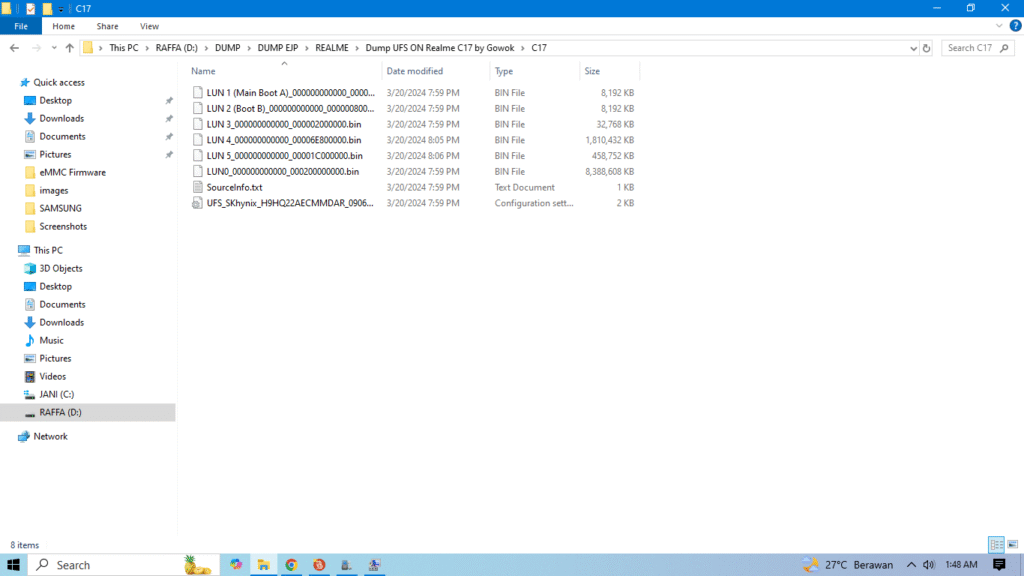Open weather widget 27°C Berawan
Image resolution: width=1024 pixels, height=576 pixels.
(848, 565)
